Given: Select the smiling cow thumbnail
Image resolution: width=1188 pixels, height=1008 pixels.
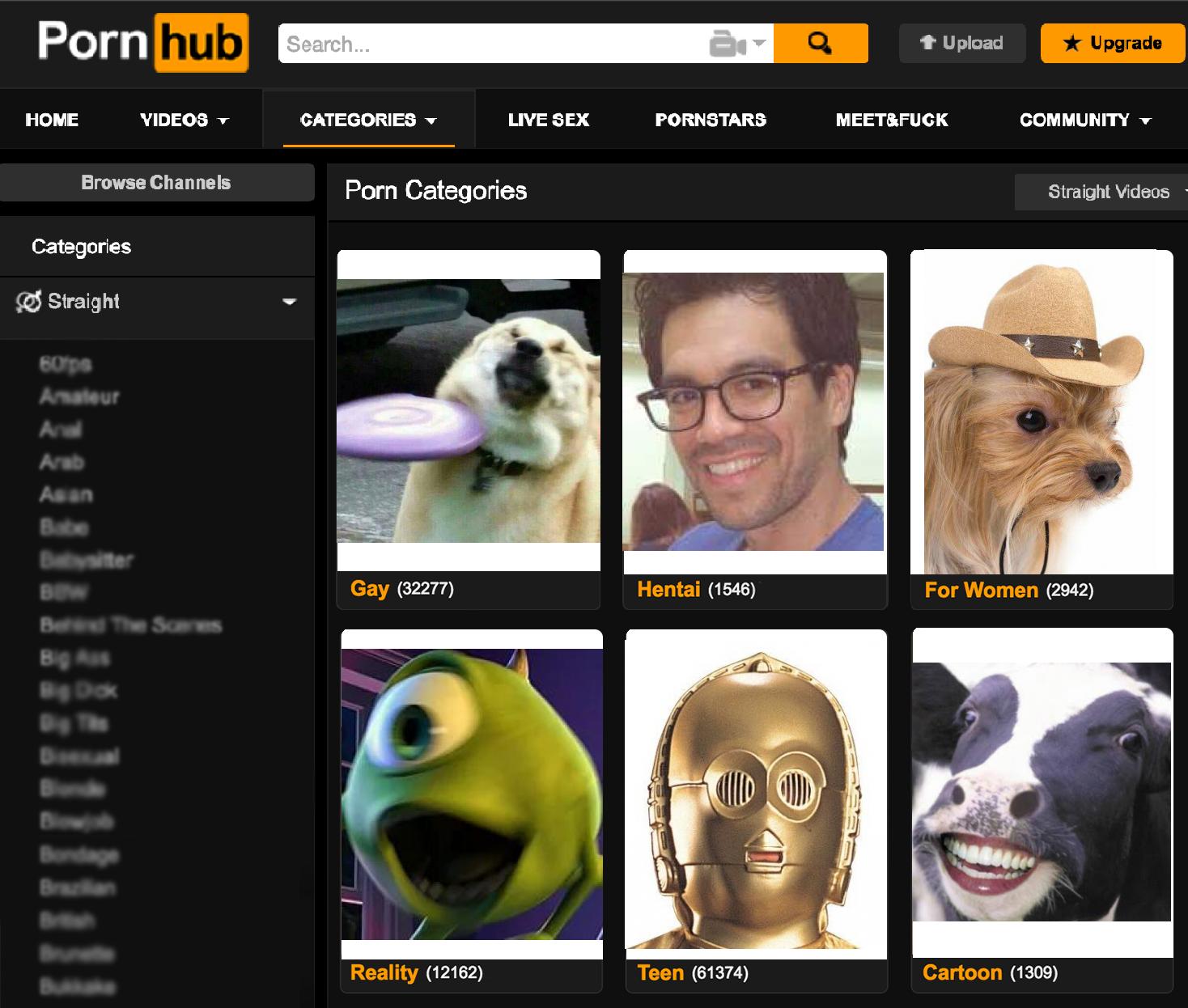Looking at the screenshot, I should [x=1042, y=791].
